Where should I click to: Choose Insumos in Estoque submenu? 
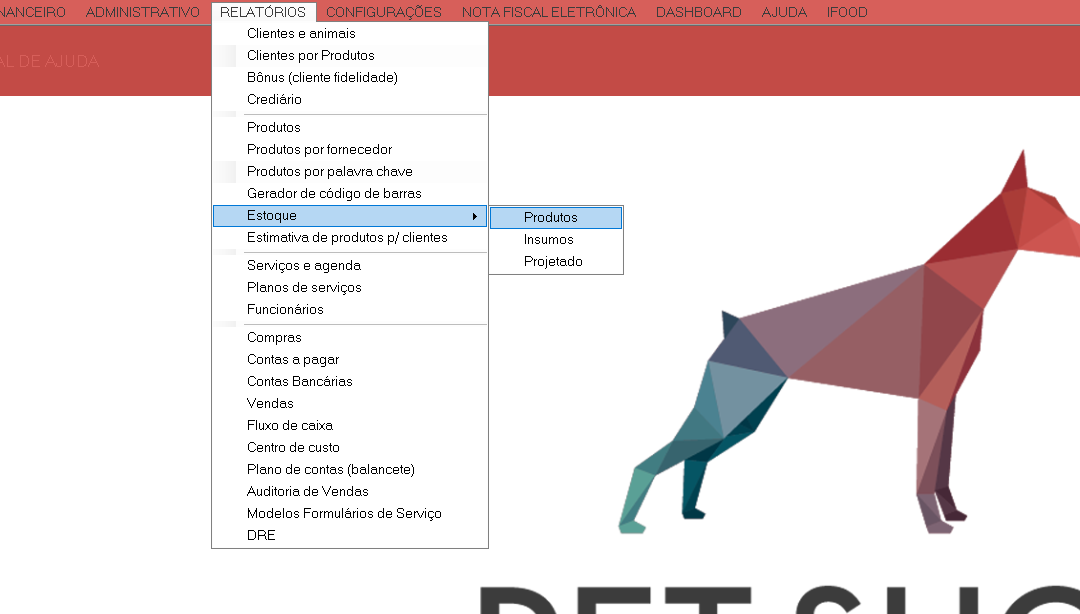pyautogui.click(x=556, y=240)
